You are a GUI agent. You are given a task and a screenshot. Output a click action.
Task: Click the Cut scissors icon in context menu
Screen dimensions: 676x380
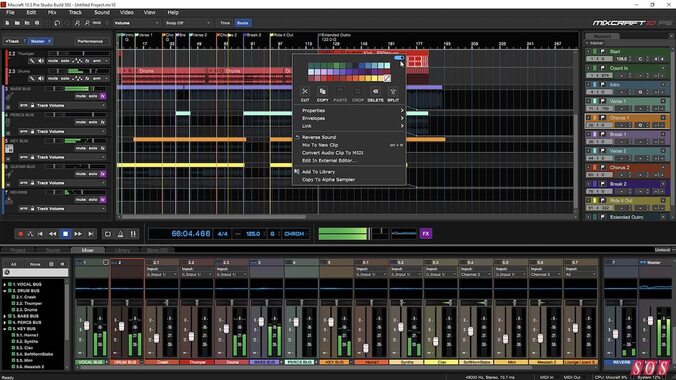(x=305, y=91)
